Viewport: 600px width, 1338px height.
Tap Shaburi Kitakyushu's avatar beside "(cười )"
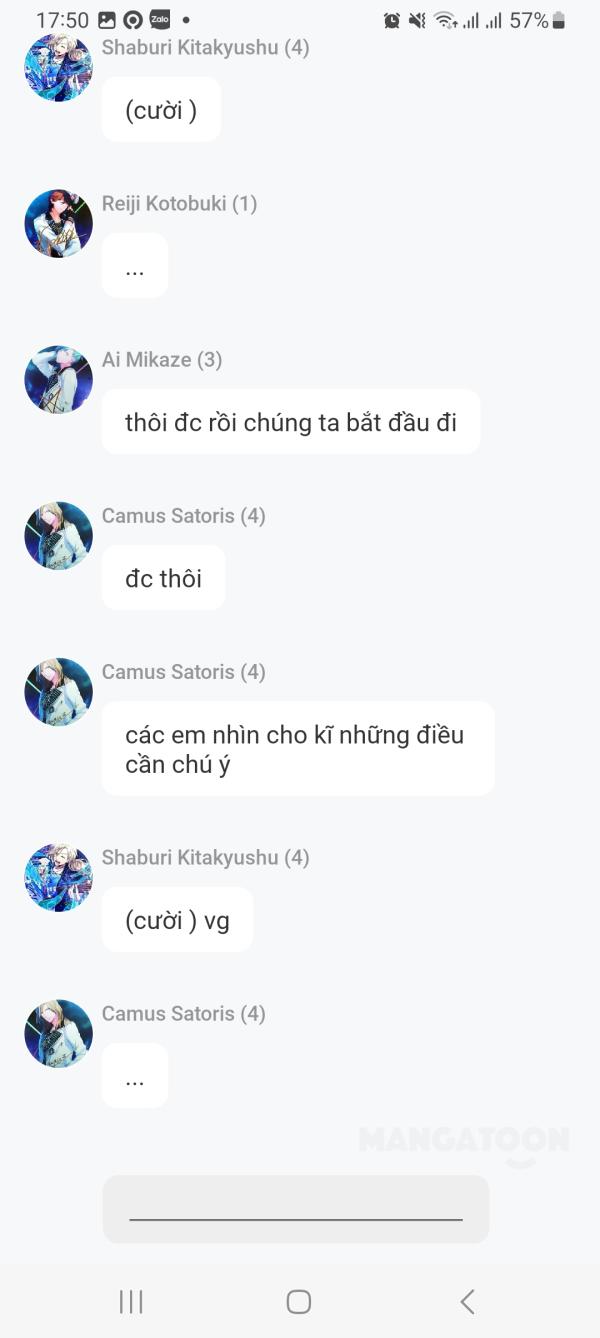point(58,67)
